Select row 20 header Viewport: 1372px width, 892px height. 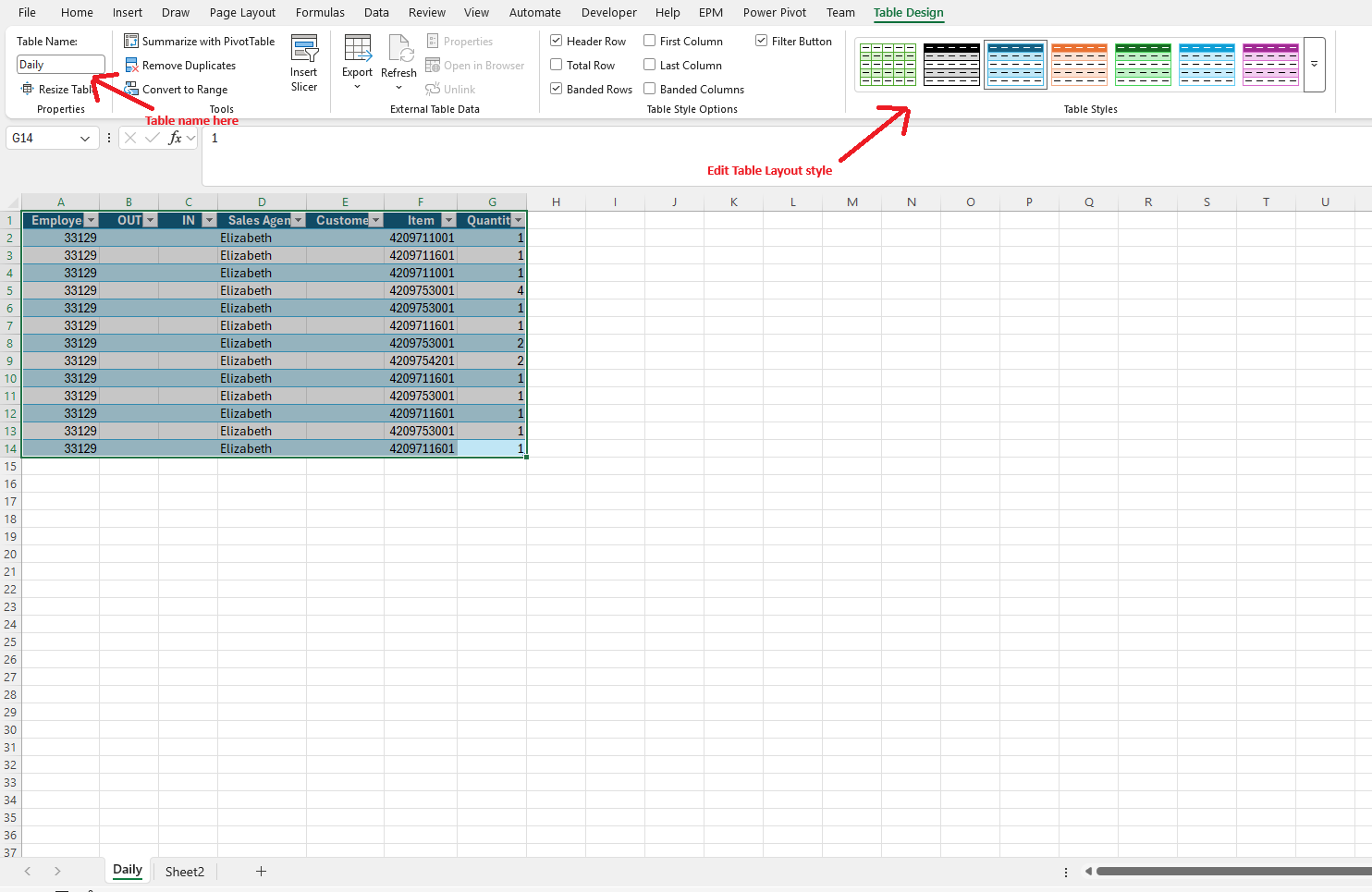[10, 554]
